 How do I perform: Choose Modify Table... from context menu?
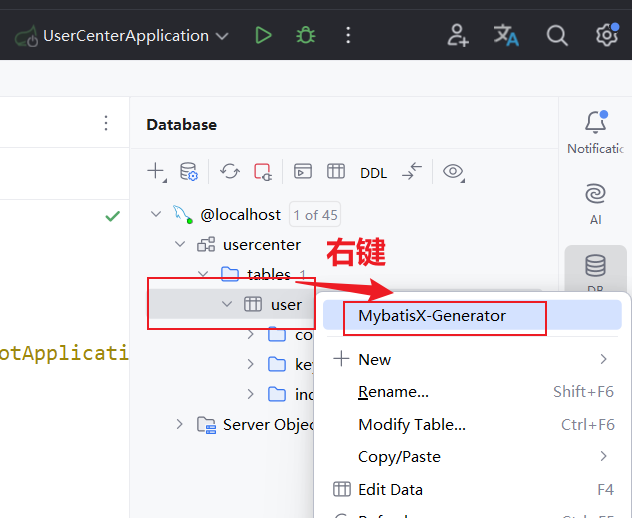[x=472, y=424]
